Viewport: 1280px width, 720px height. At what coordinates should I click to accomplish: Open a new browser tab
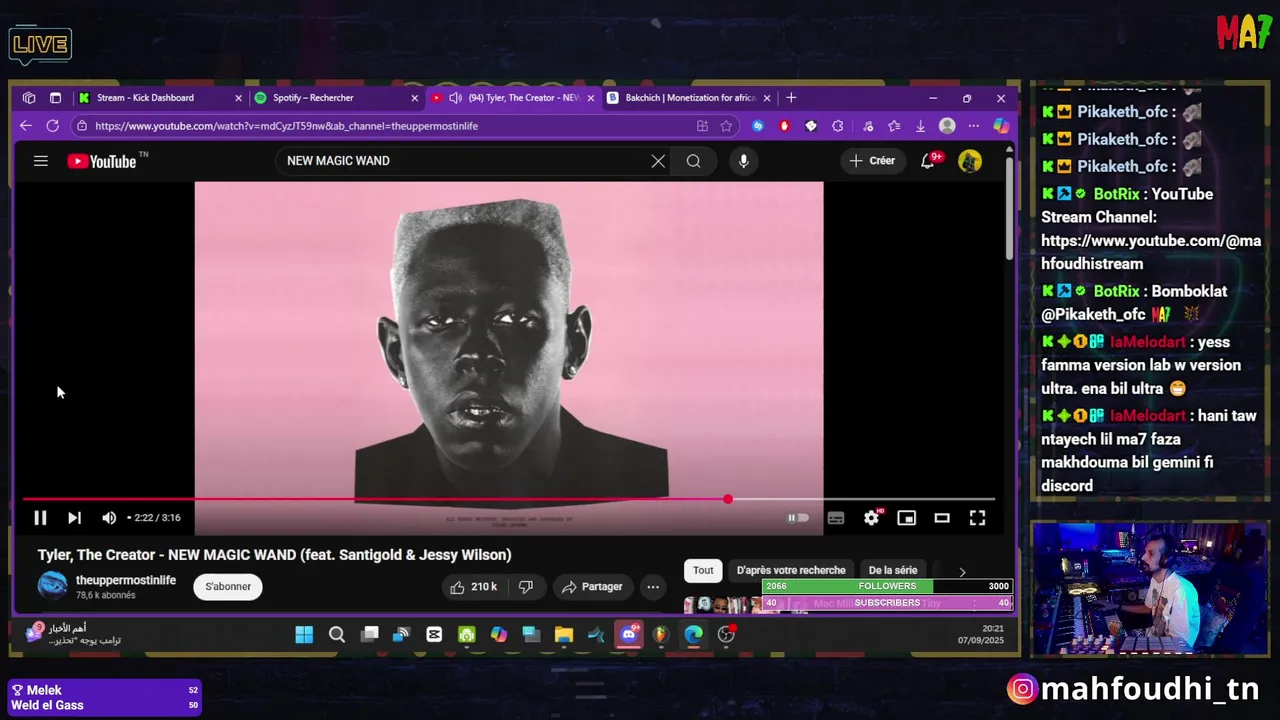click(791, 98)
